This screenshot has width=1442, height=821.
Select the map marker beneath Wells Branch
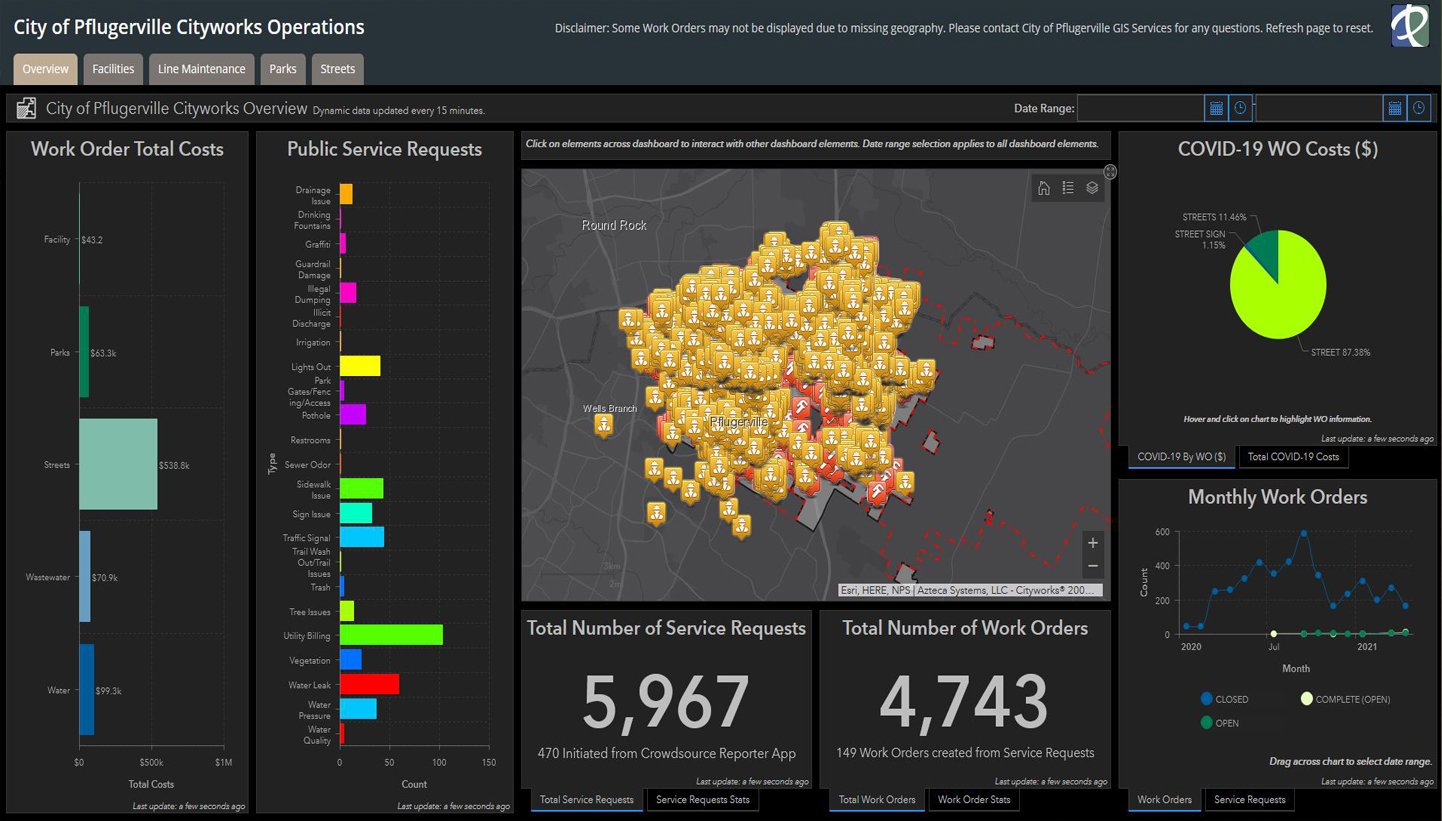coord(604,426)
